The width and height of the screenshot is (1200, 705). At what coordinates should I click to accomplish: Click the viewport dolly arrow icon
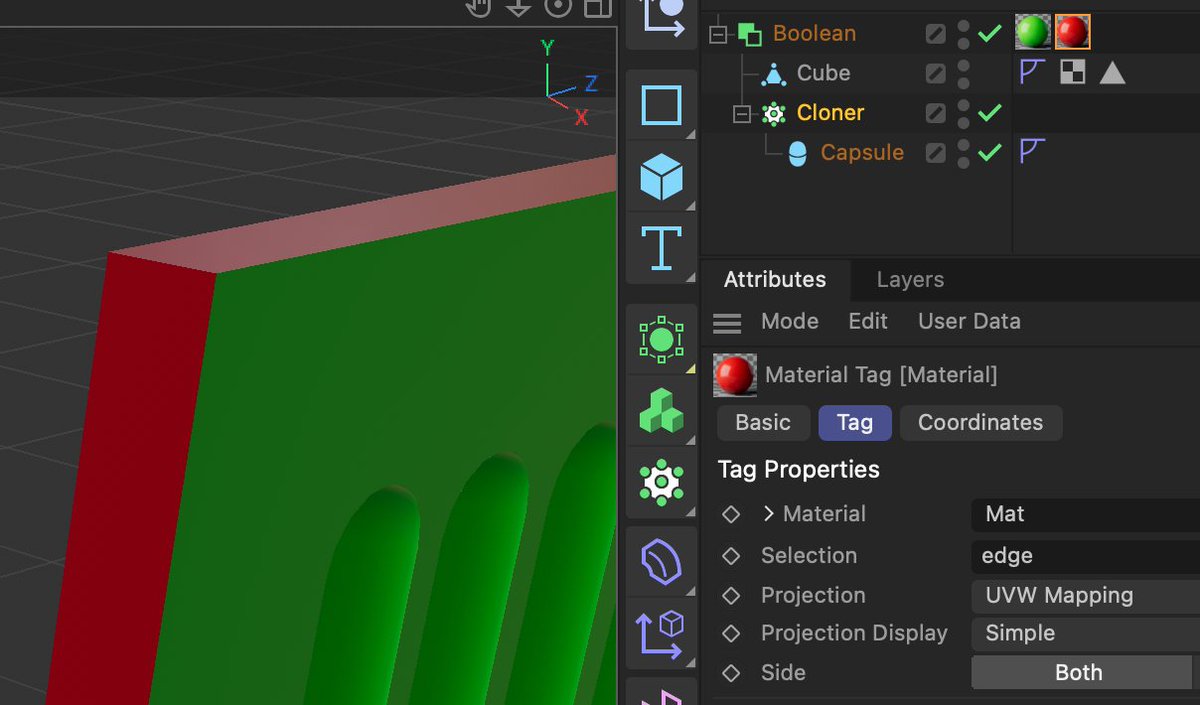click(x=518, y=8)
